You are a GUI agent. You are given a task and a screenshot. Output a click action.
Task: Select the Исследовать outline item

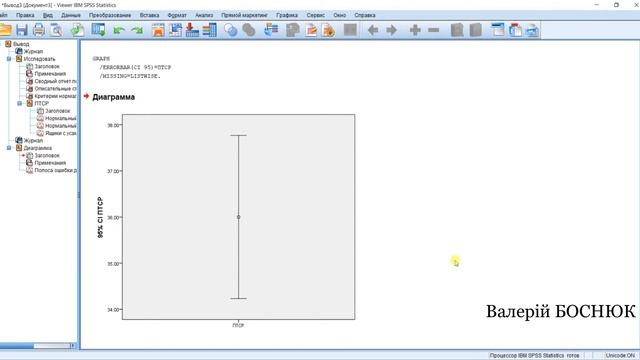(x=39, y=59)
